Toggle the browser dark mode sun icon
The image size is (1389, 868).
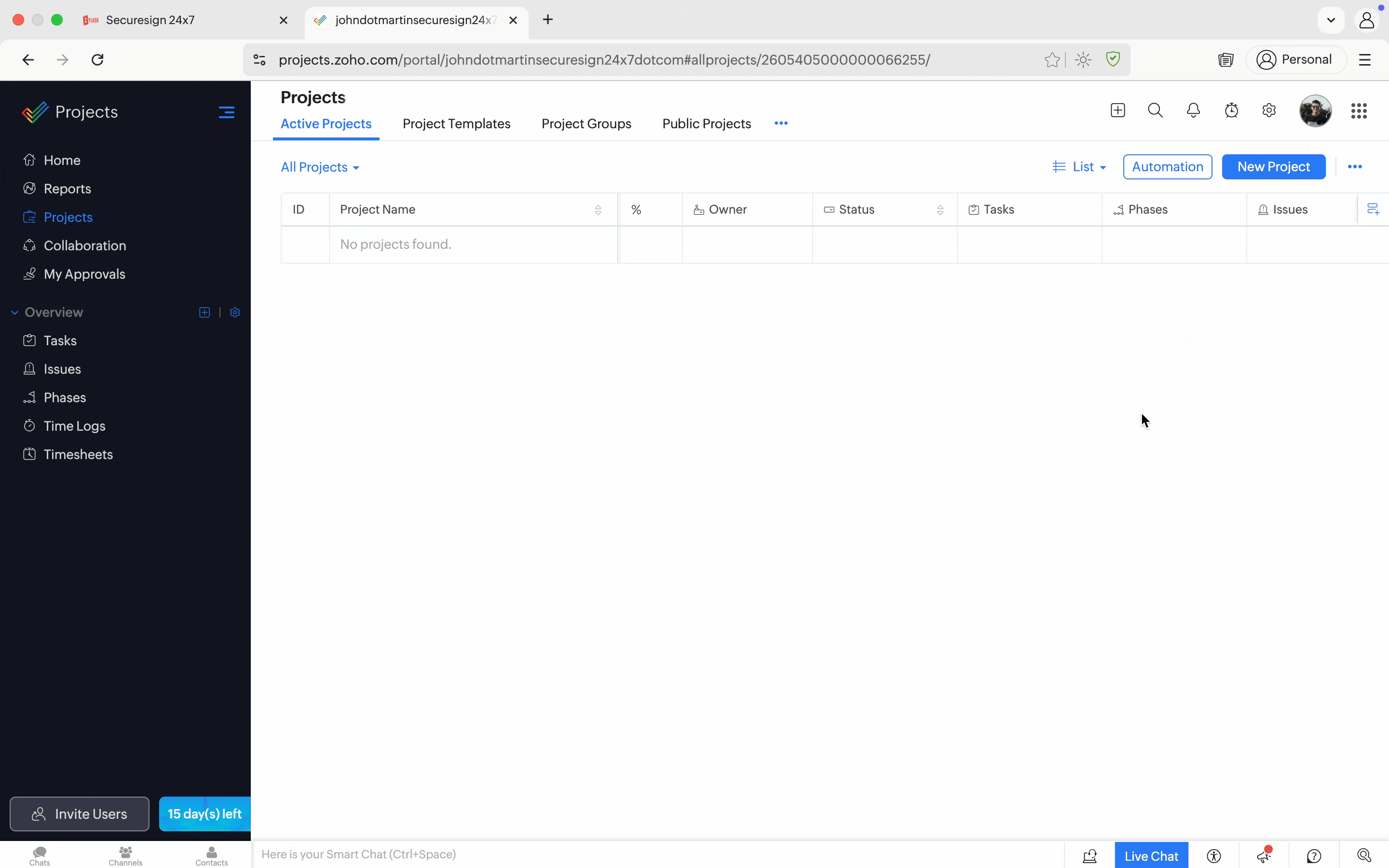[1083, 60]
